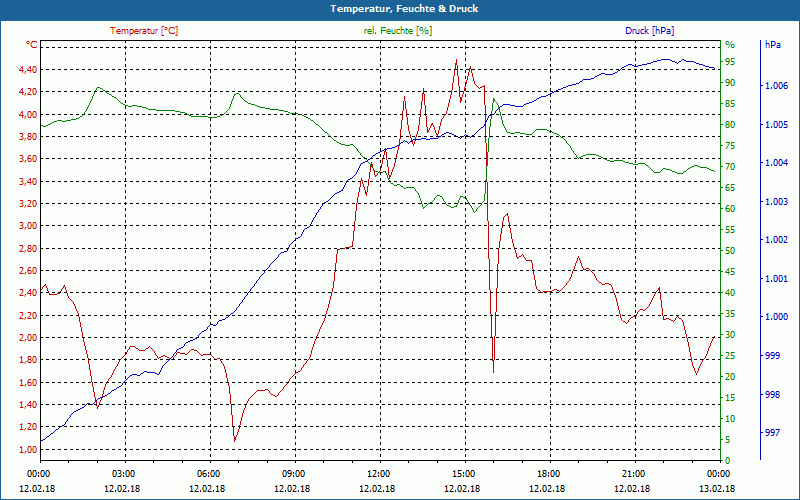800x500 pixels.
Task: Select the green rel. Feuchte [%] legend label
Action: pos(398,31)
